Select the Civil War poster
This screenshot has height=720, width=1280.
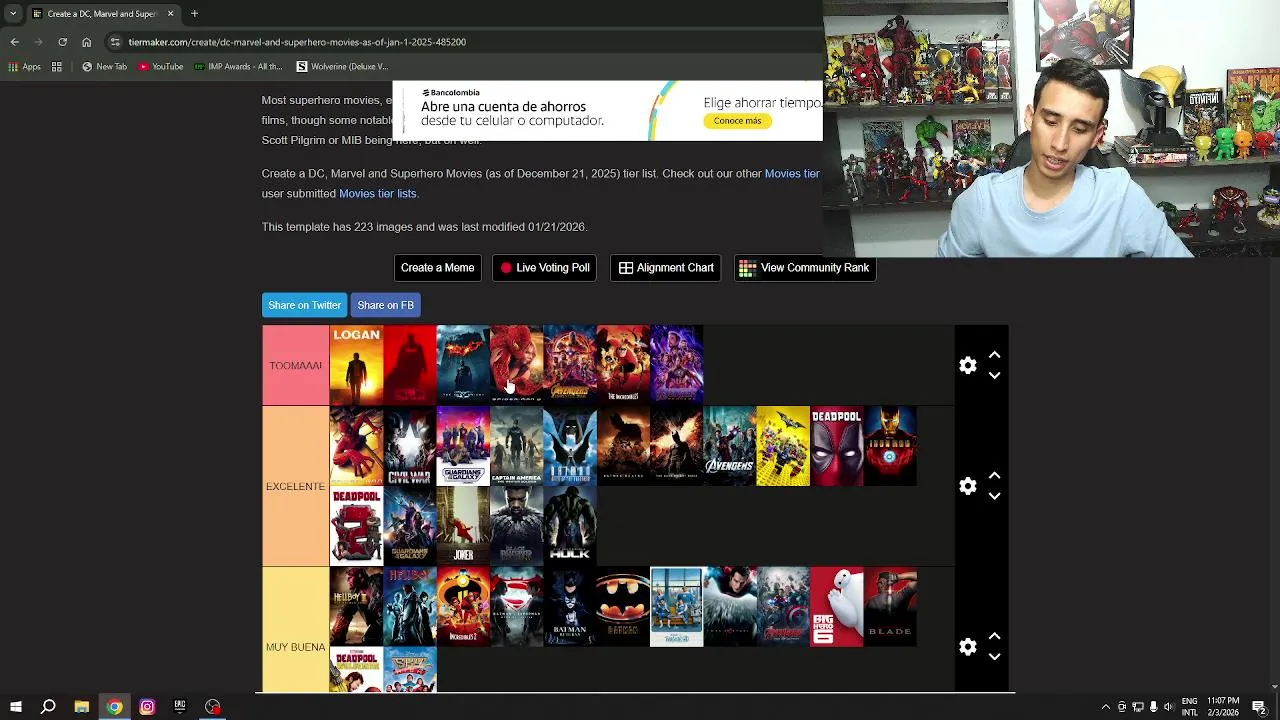click(410, 446)
